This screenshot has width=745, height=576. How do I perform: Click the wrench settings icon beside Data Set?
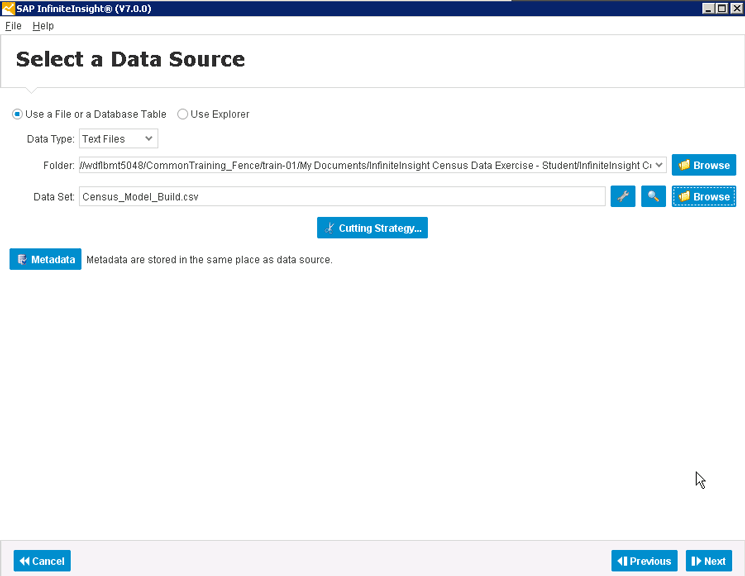tap(622, 196)
